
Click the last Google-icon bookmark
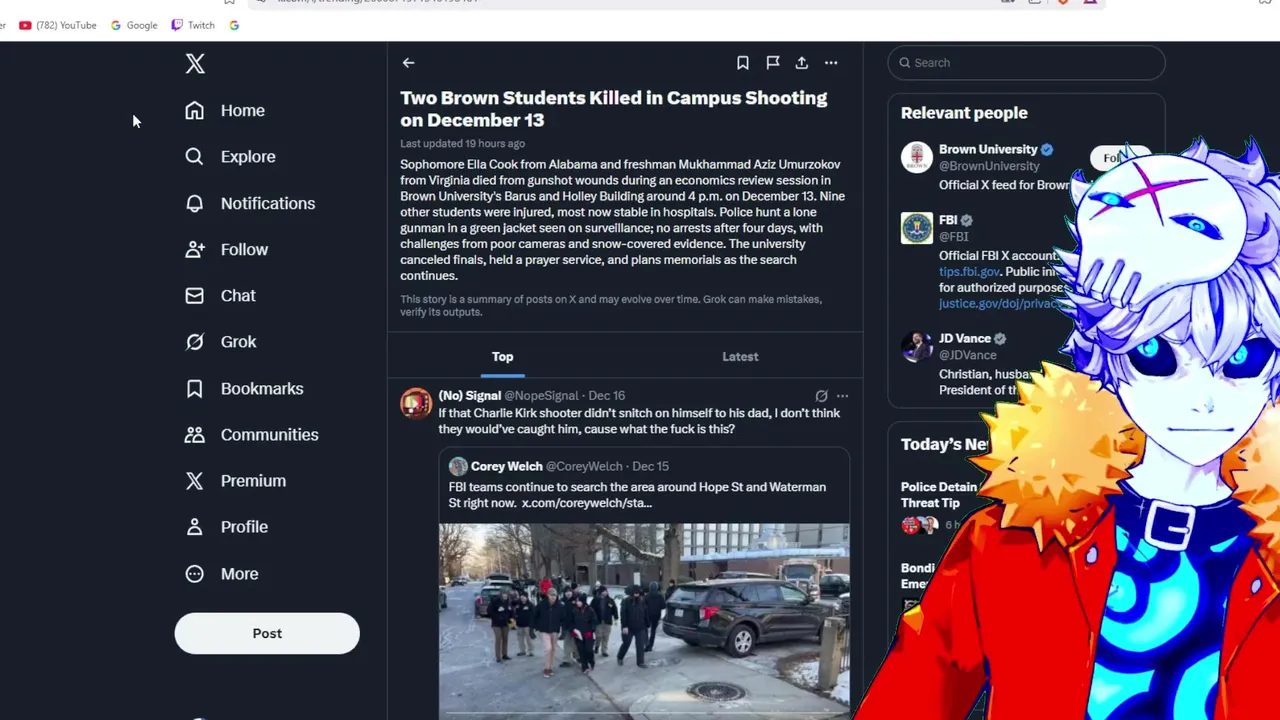(234, 25)
